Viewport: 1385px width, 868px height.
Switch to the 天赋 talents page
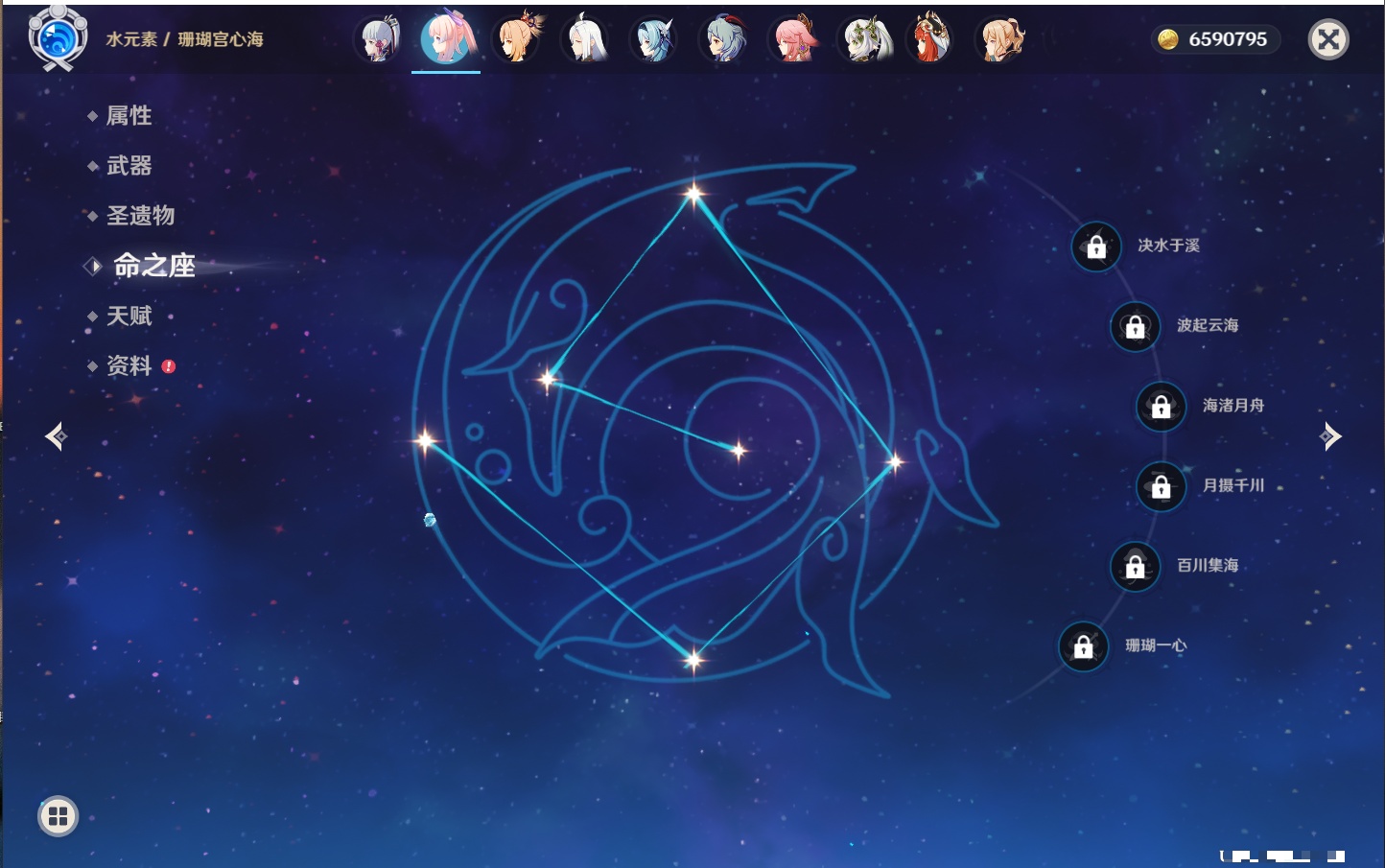(129, 316)
